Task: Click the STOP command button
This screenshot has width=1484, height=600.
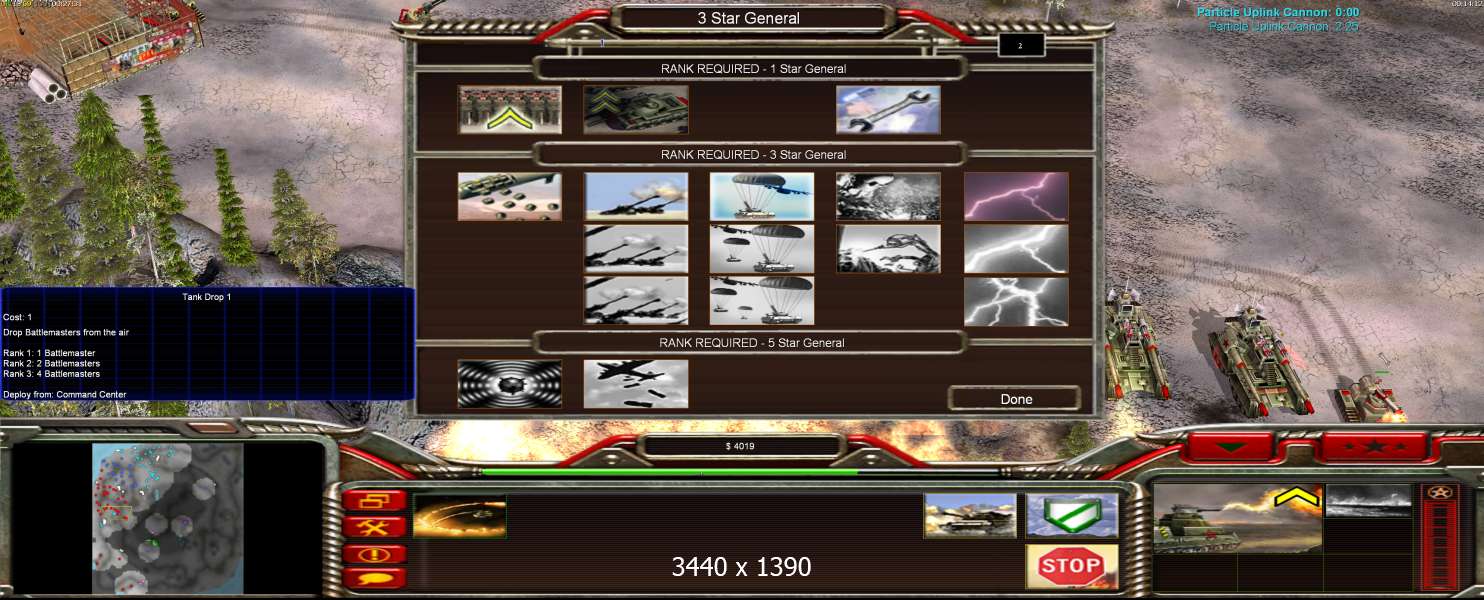Action: [x=1072, y=567]
